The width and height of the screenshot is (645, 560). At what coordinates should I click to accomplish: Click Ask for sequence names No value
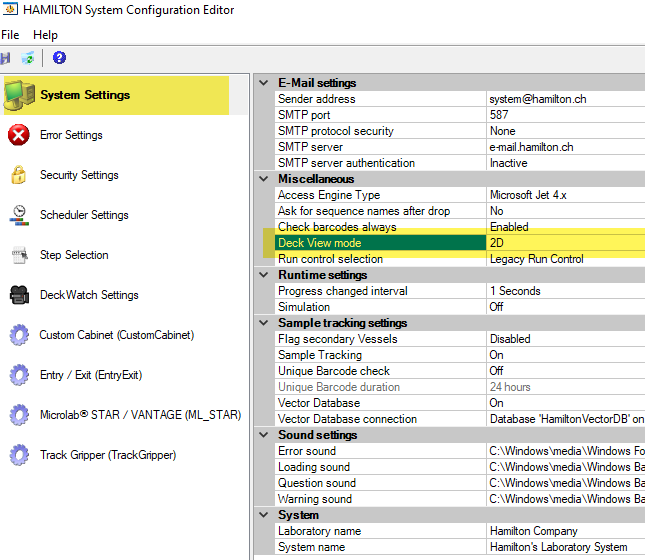click(497, 211)
